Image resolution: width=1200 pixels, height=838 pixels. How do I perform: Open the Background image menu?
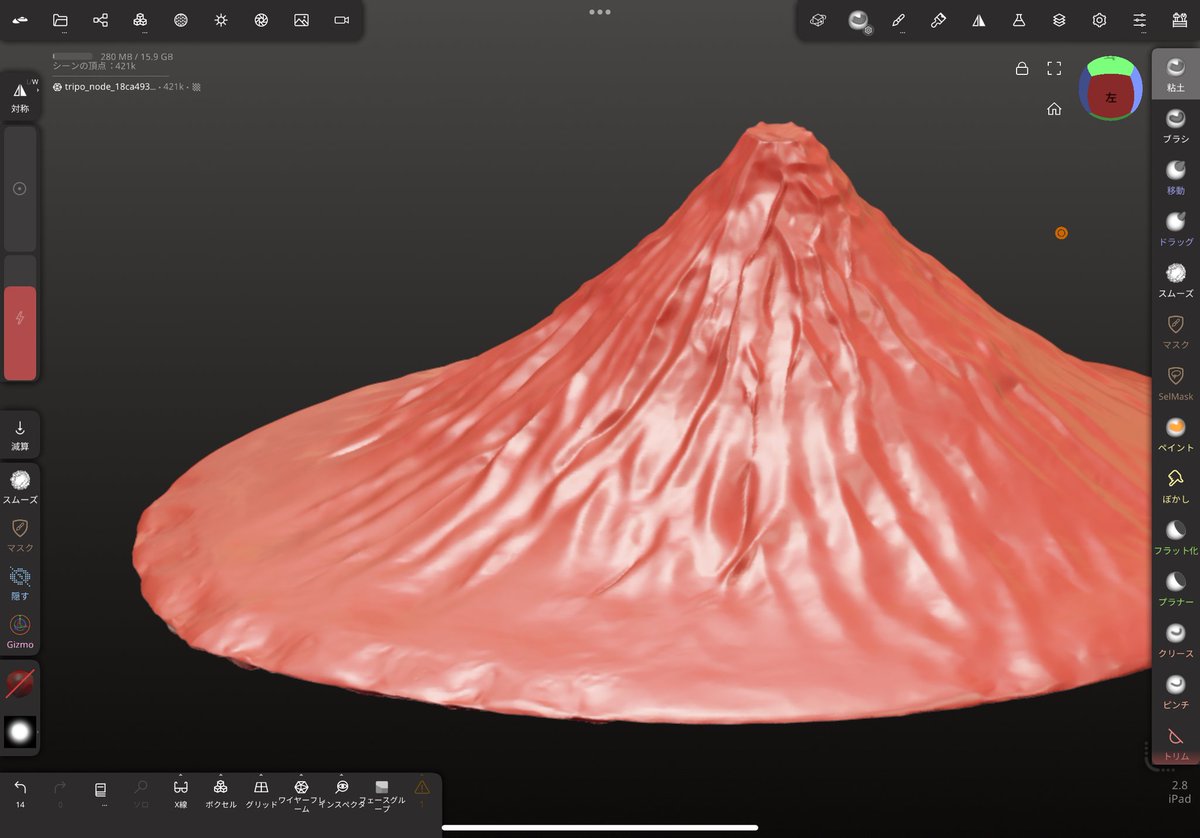coord(301,20)
